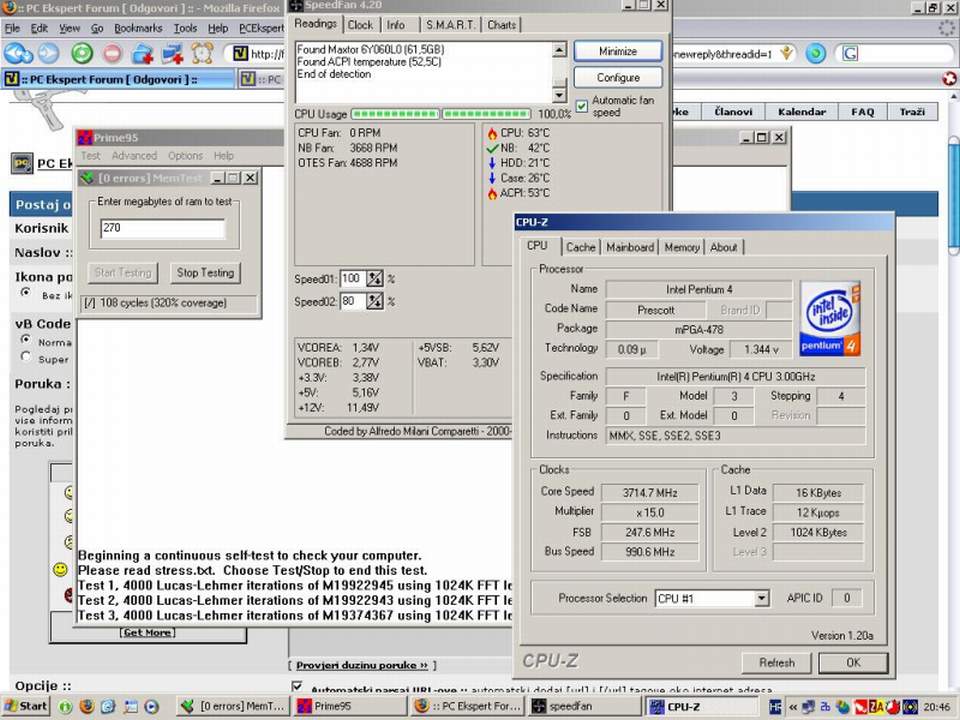Open MemTest from the taskbar

tap(233, 706)
